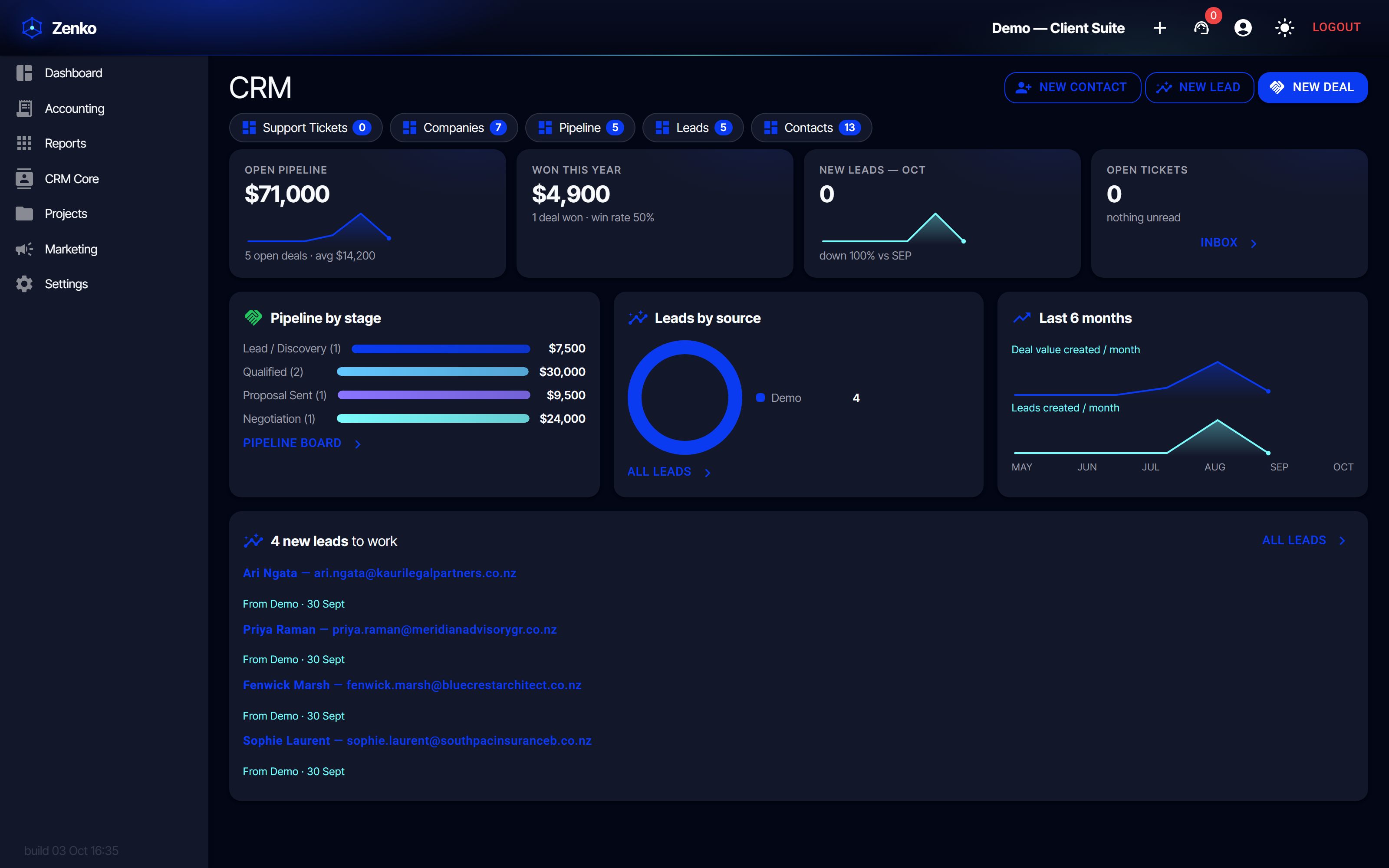
Task: Open the Contacts tab
Action: tap(811, 128)
